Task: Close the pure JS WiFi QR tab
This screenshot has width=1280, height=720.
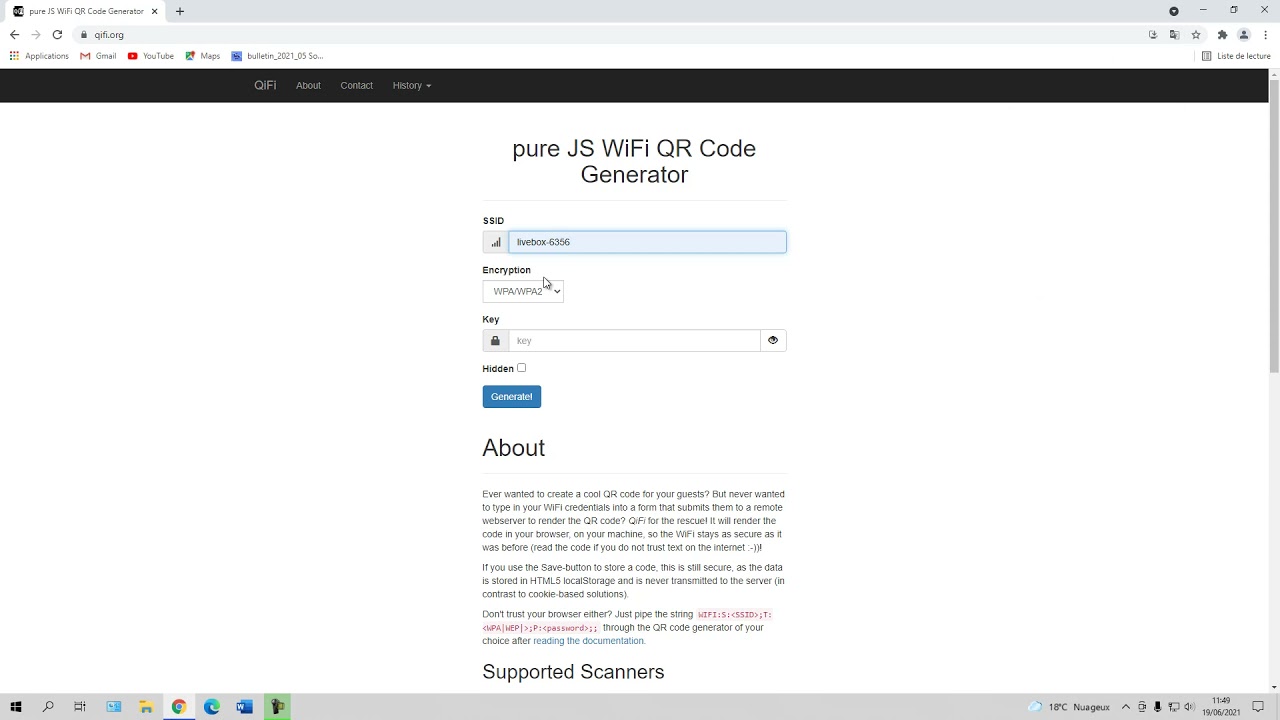Action: click(154, 11)
